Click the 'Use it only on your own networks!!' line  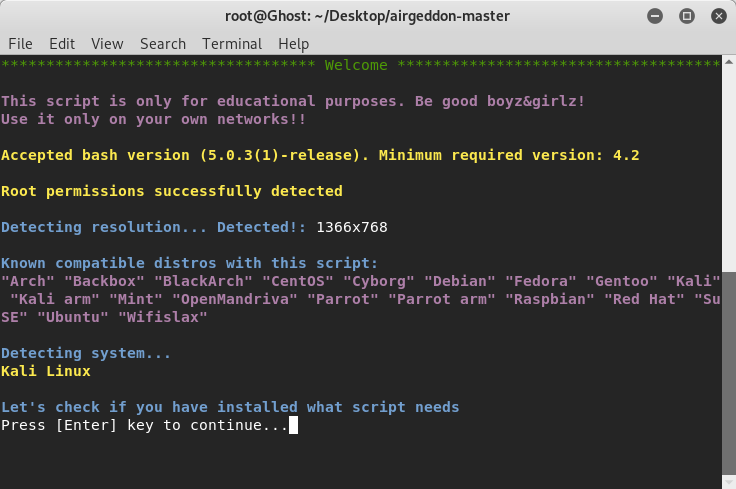pos(153,119)
